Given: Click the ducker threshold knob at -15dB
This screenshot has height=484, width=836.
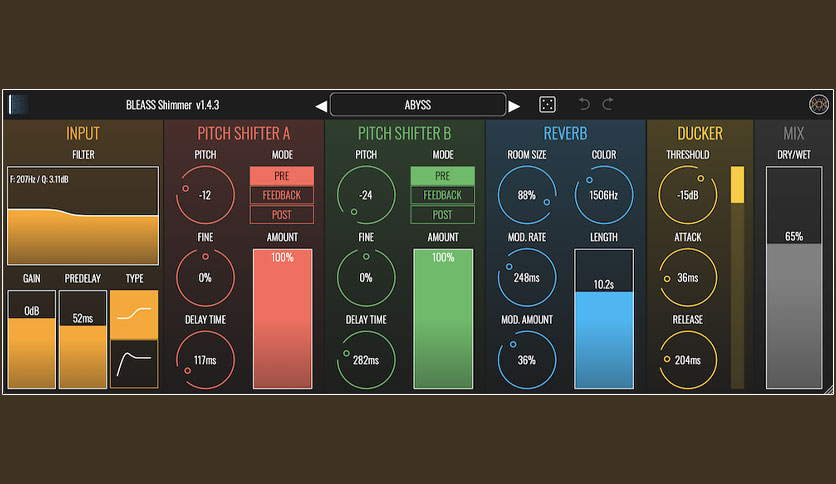Looking at the screenshot, I should click(688, 195).
